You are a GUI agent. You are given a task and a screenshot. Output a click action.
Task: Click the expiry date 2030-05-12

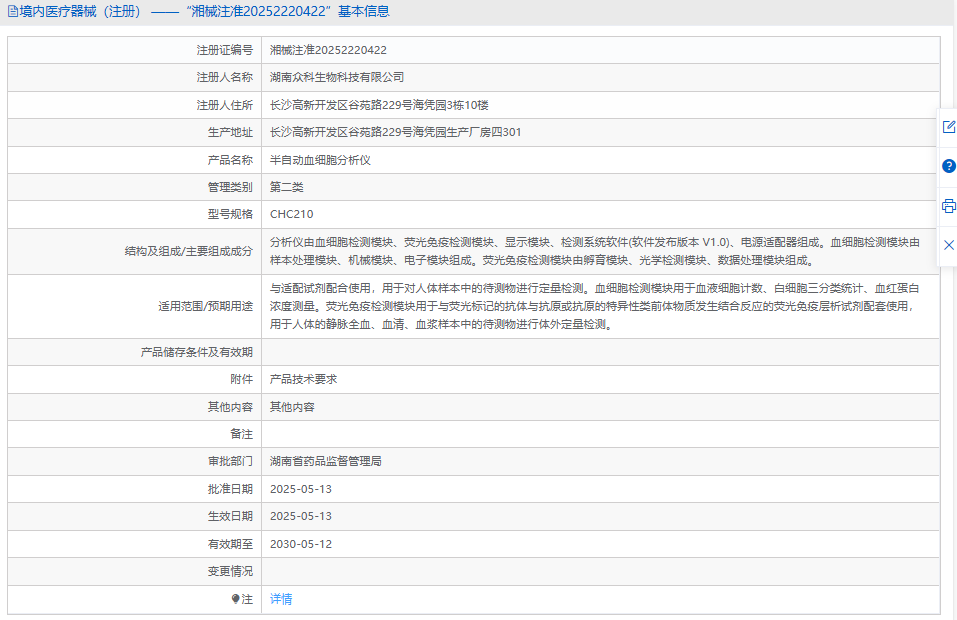(300, 544)
